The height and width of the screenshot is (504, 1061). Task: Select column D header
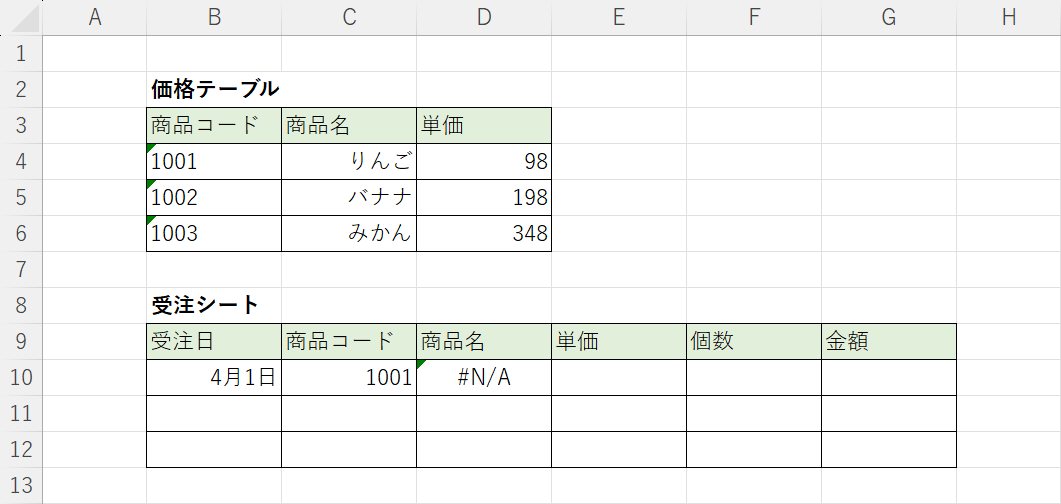[x=483, y=17]
